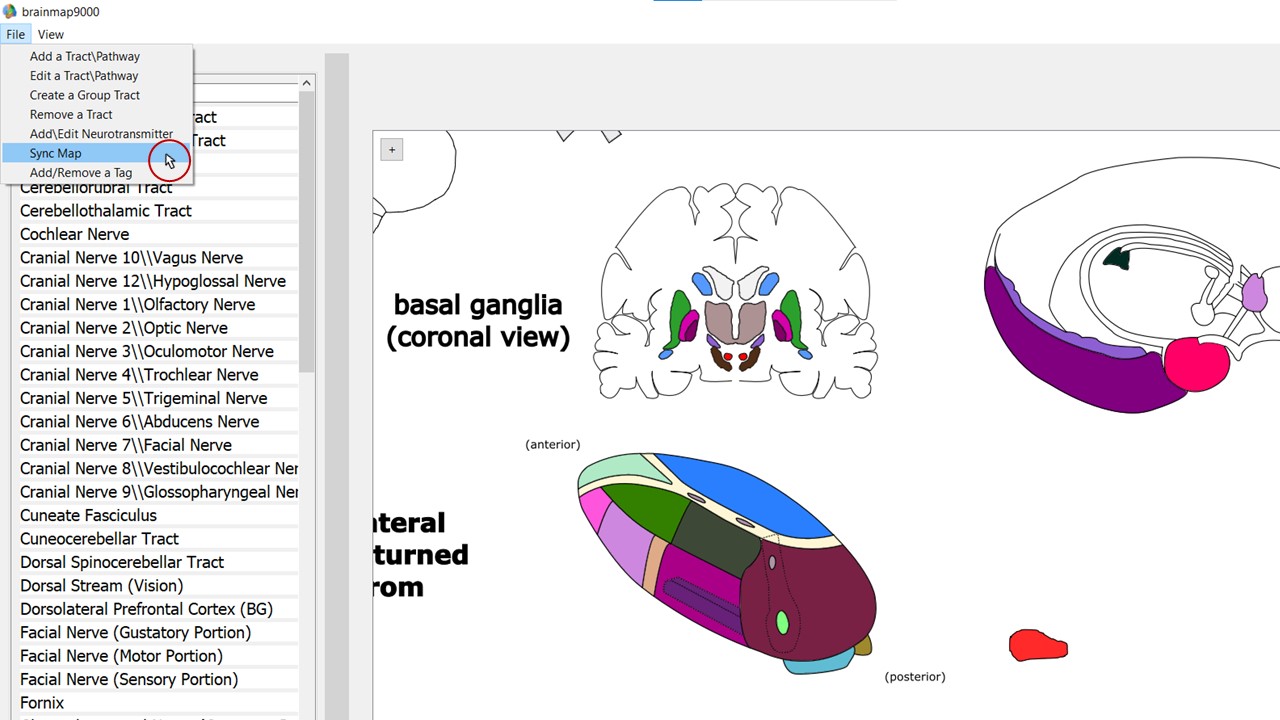Image resolution: width=1280 pixels, height=720 pixels.
Task: Click the pink region in sagittal view
Action: click(1197, 365)
